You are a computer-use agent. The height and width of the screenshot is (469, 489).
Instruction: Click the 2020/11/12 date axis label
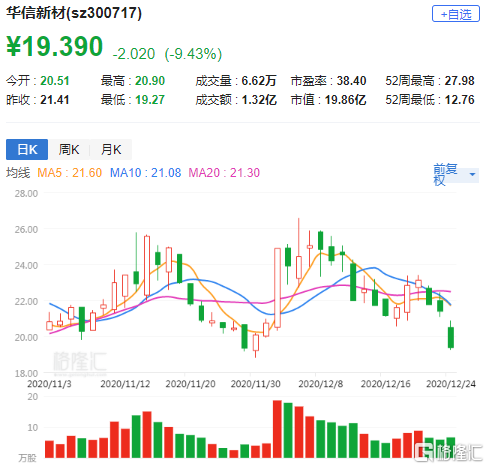[125, 384]
